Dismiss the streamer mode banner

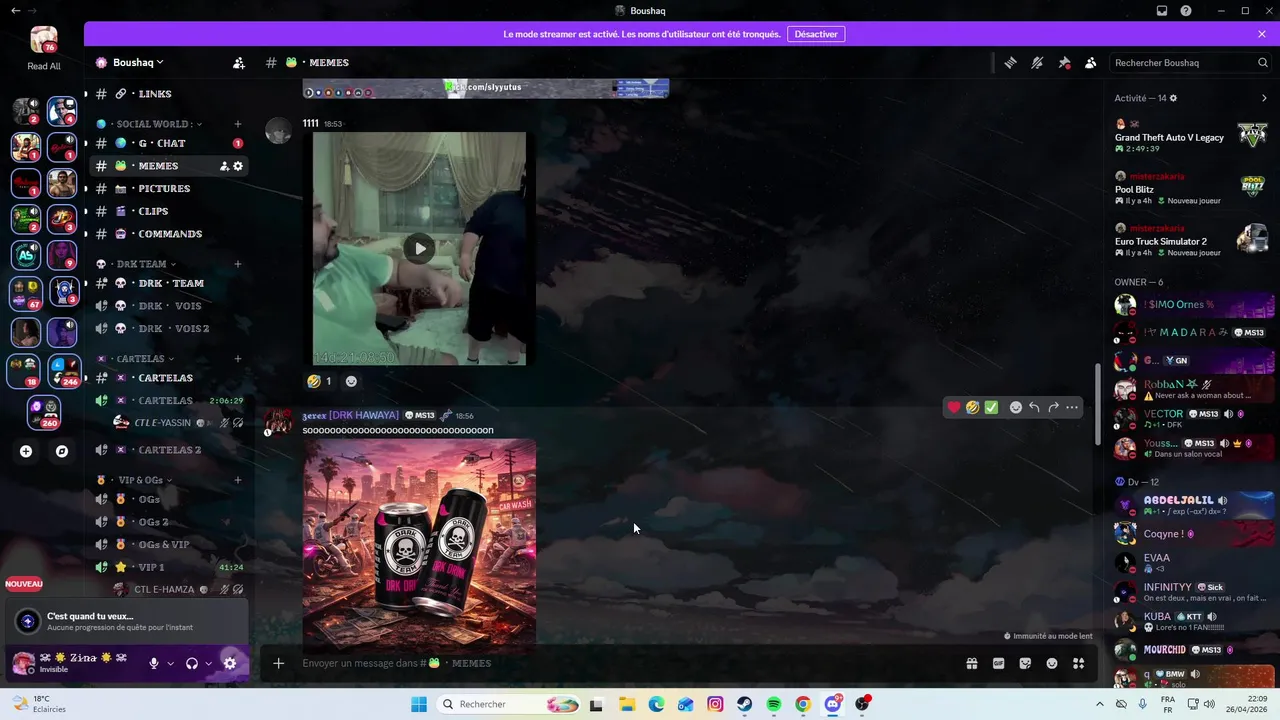tap(1262, 34)
